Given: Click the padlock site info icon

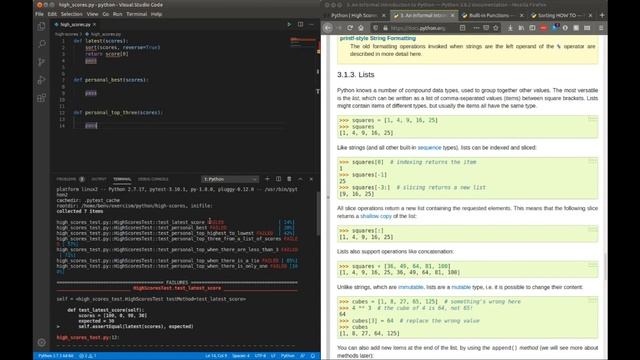Looking at the screenshot, I should (x=385, y=28).
